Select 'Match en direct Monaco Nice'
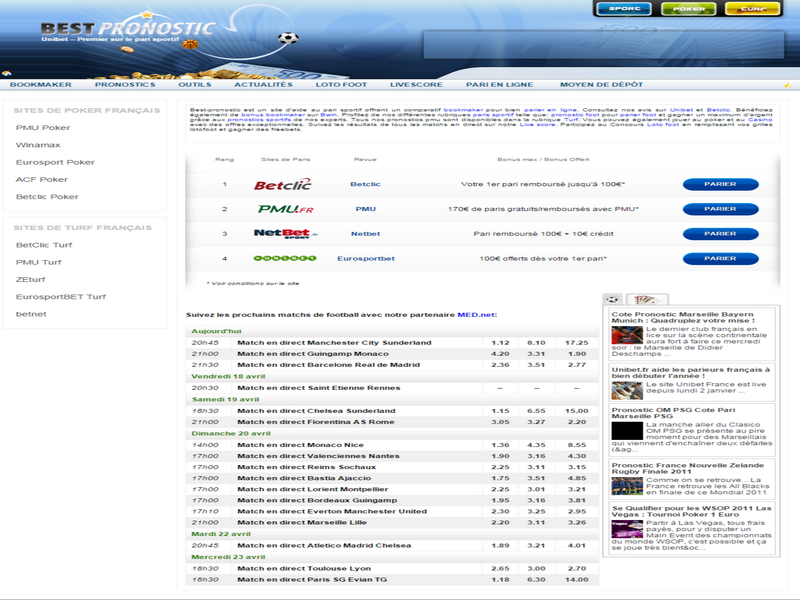The image size is (800, 600). 301,445
